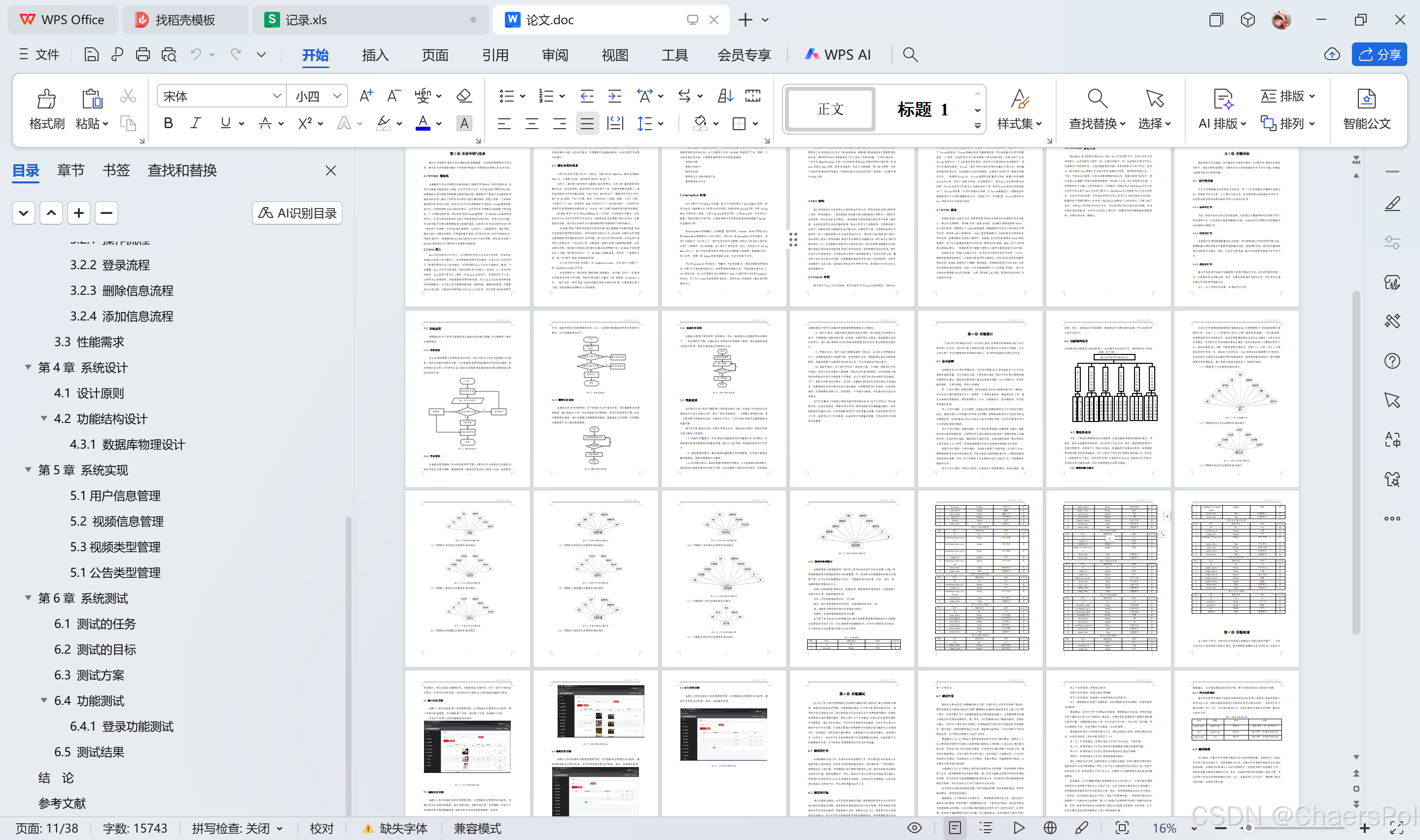Switch to the 书签 navigation tab
Screen dimensions: 1420x840
116,171
